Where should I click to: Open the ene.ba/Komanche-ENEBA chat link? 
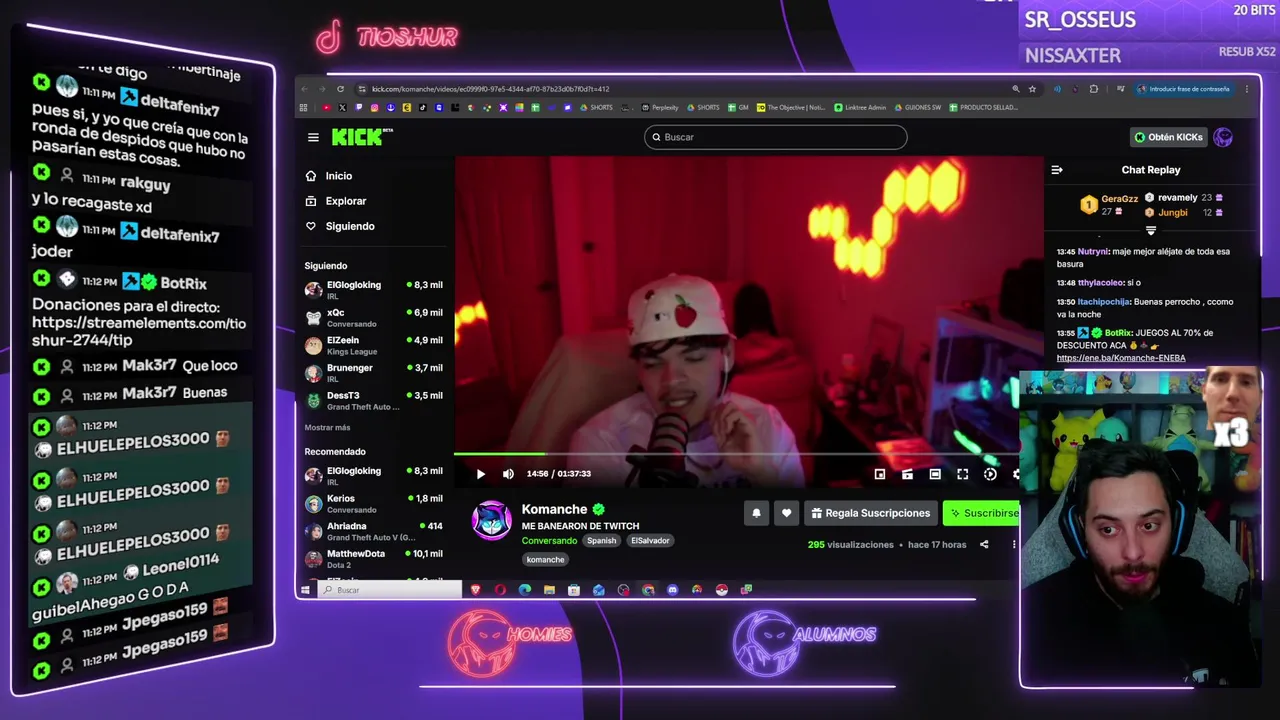pyautogui.click(x=1121, y=358)
